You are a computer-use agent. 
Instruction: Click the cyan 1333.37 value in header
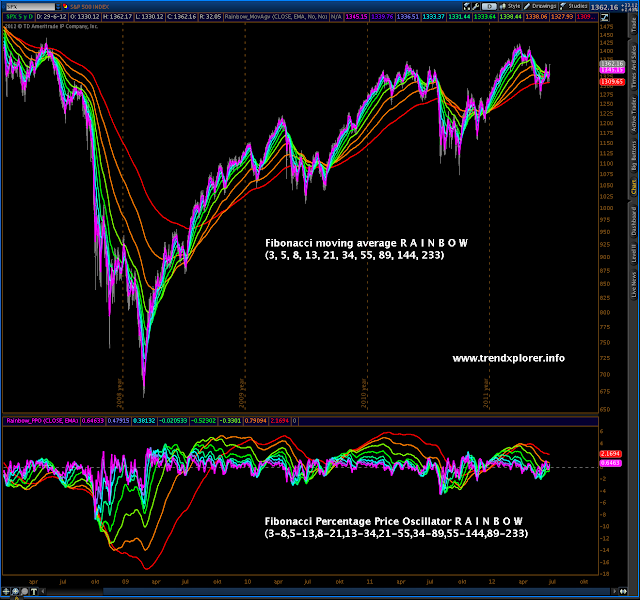coord(433,17)
